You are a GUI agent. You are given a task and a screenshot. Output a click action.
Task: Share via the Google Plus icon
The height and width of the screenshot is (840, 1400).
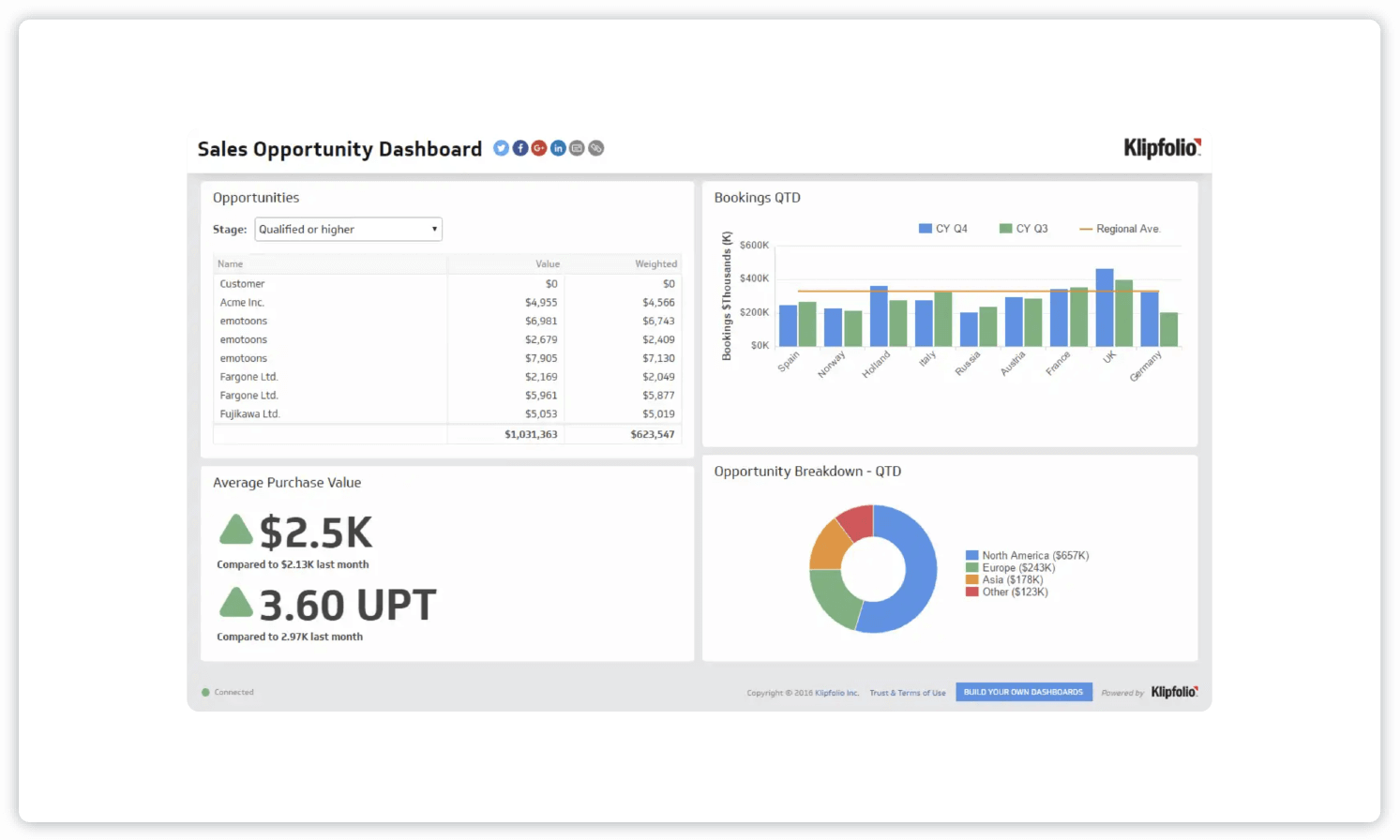point(539,148)
